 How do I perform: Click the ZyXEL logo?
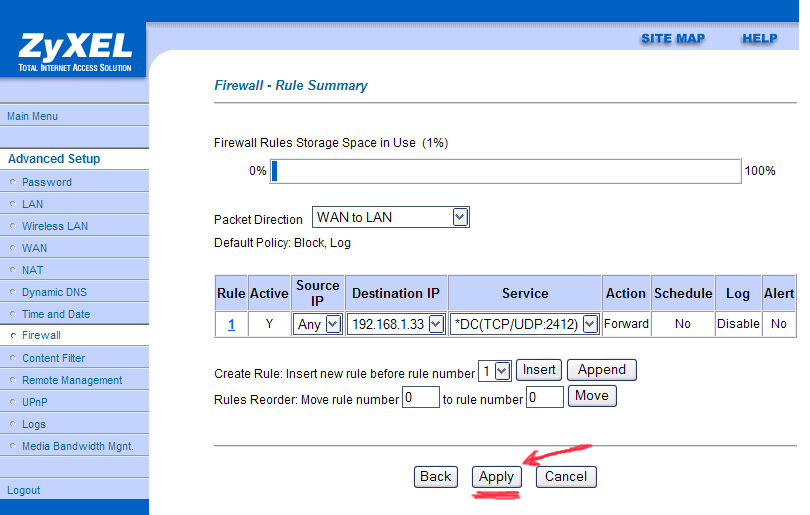coord(74,51)
